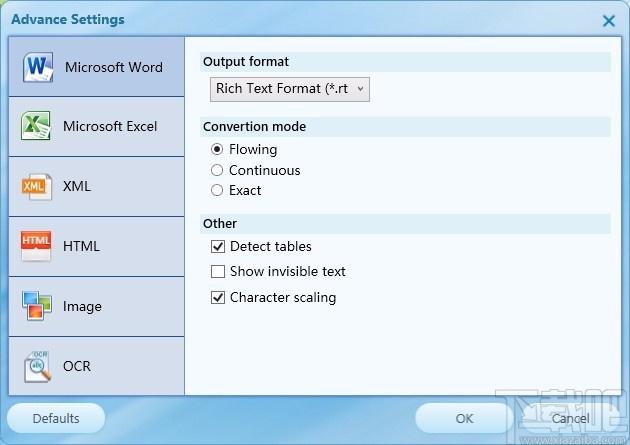Click the Defaults button
This screenshot has width=630, height=445.
click(56, 418)
